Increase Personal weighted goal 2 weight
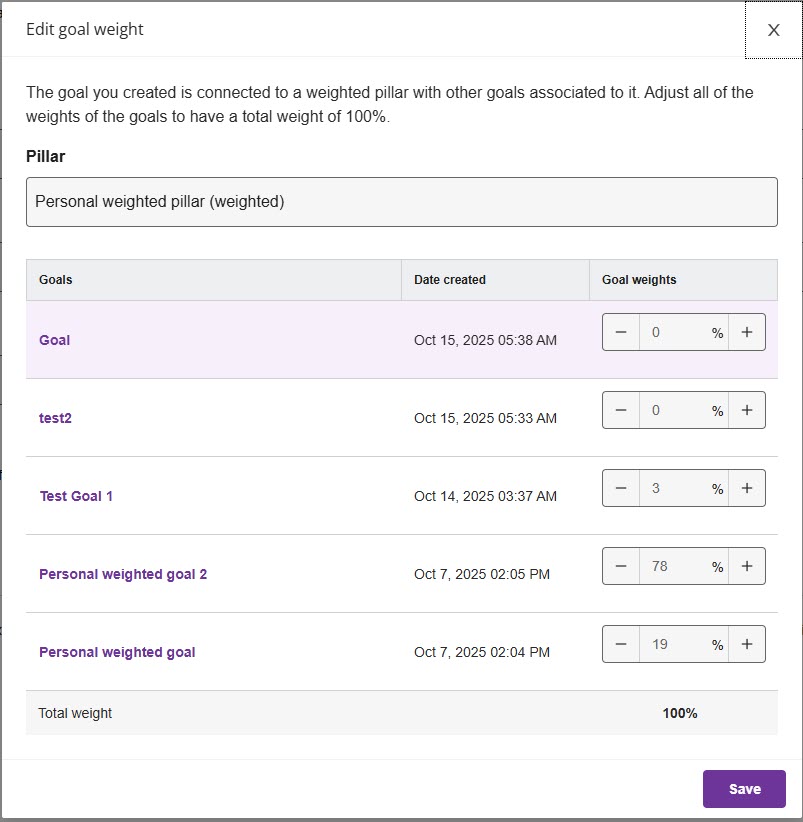 747,567
